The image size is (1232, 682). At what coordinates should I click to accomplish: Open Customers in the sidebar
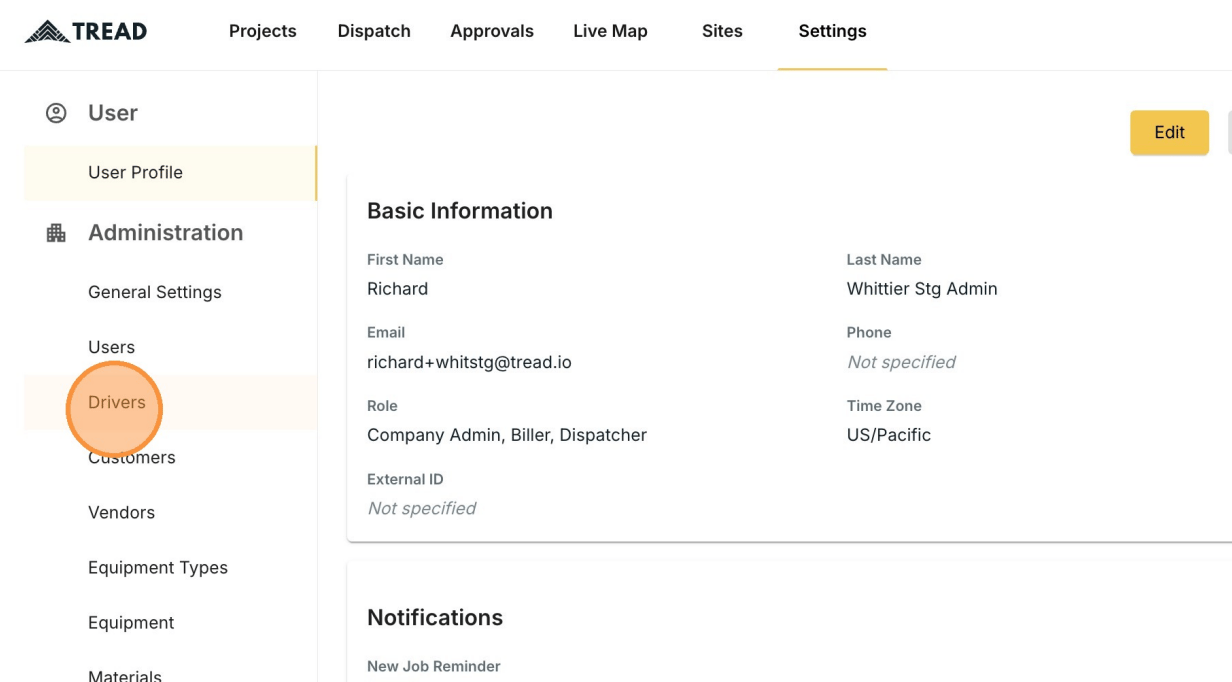170,457
